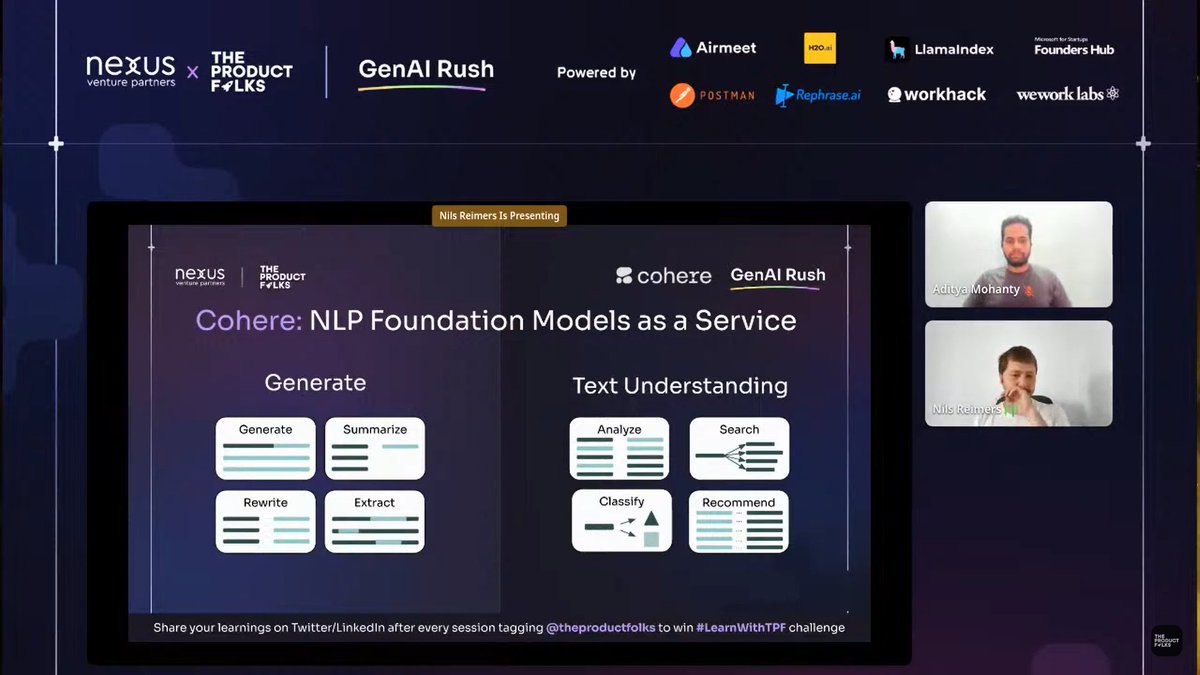Select the Analyze card
1200x675 pixels.
pyautogui.click(x=619, y=448)
